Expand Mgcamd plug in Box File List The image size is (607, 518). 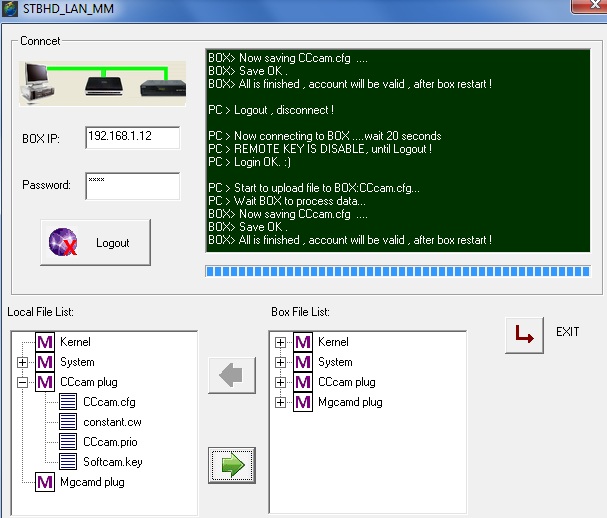(280, 402)
